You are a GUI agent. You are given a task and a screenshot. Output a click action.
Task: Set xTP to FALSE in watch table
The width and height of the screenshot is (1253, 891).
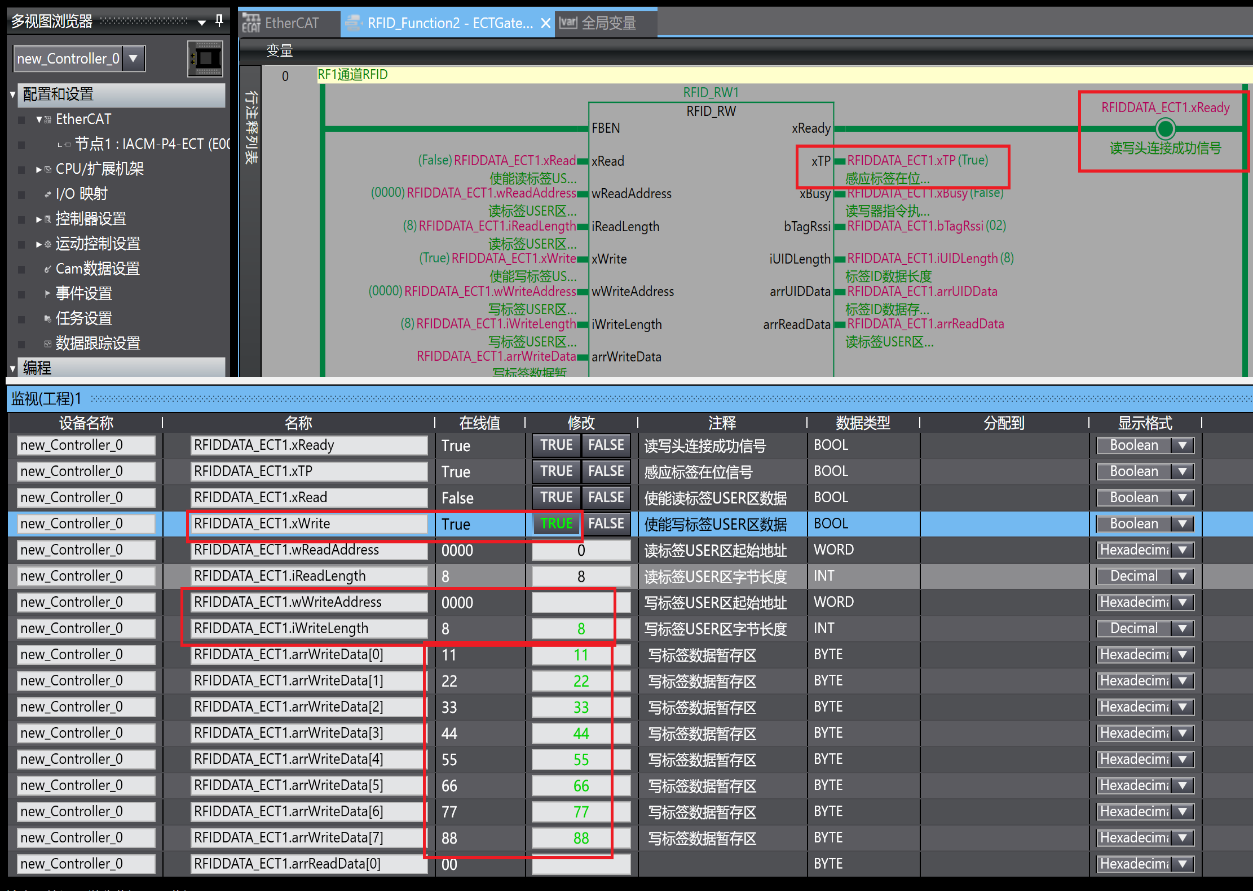coord(606,472)
